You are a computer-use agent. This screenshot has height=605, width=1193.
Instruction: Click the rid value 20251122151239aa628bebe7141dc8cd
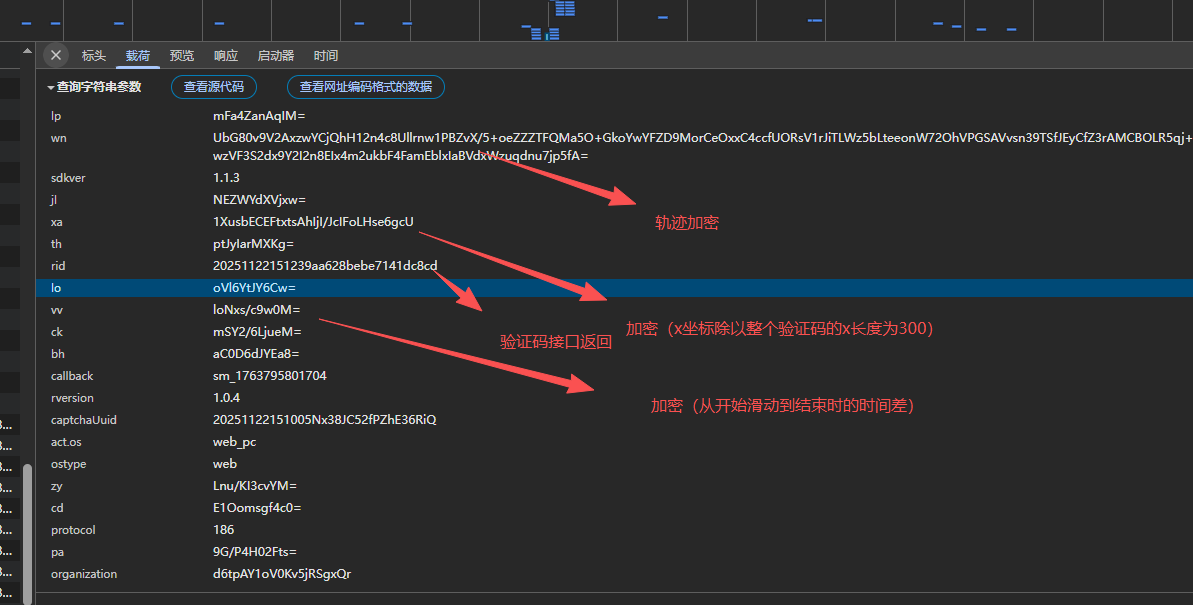click(325, 266)
